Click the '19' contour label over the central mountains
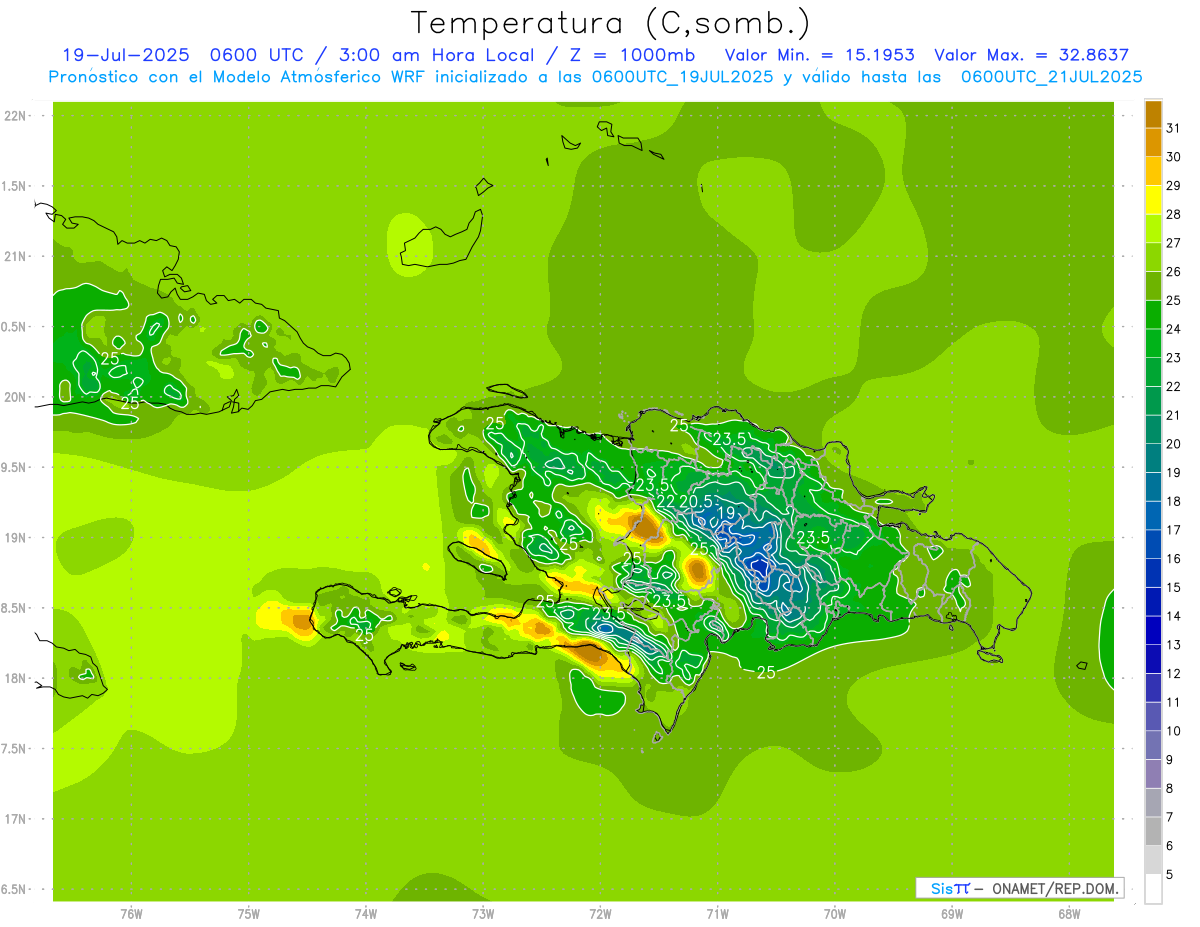Viewport: 1200px width, 927px height. 727,512
